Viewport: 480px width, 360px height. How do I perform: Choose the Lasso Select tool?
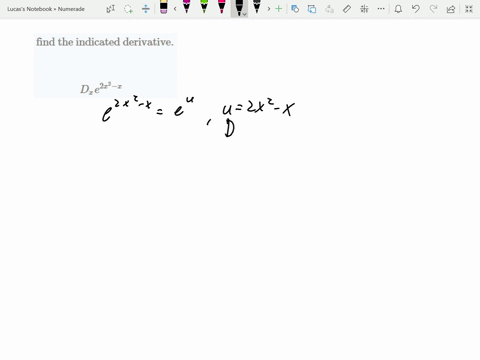tap(128, 9)
